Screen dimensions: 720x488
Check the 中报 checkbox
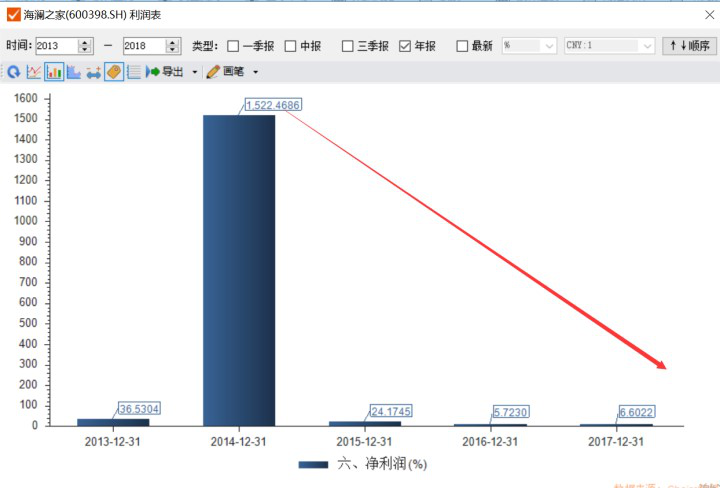pyautogui.click(x=290, y=46)
